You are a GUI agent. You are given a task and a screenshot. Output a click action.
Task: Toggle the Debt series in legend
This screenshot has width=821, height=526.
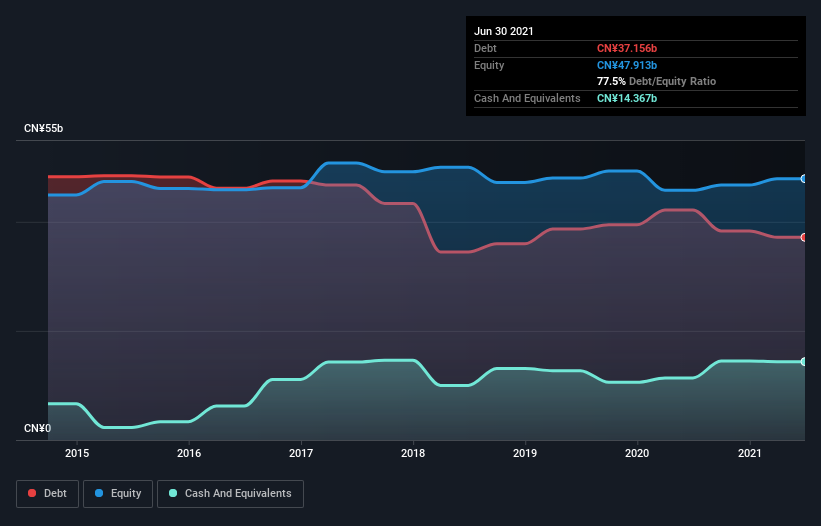48,494
